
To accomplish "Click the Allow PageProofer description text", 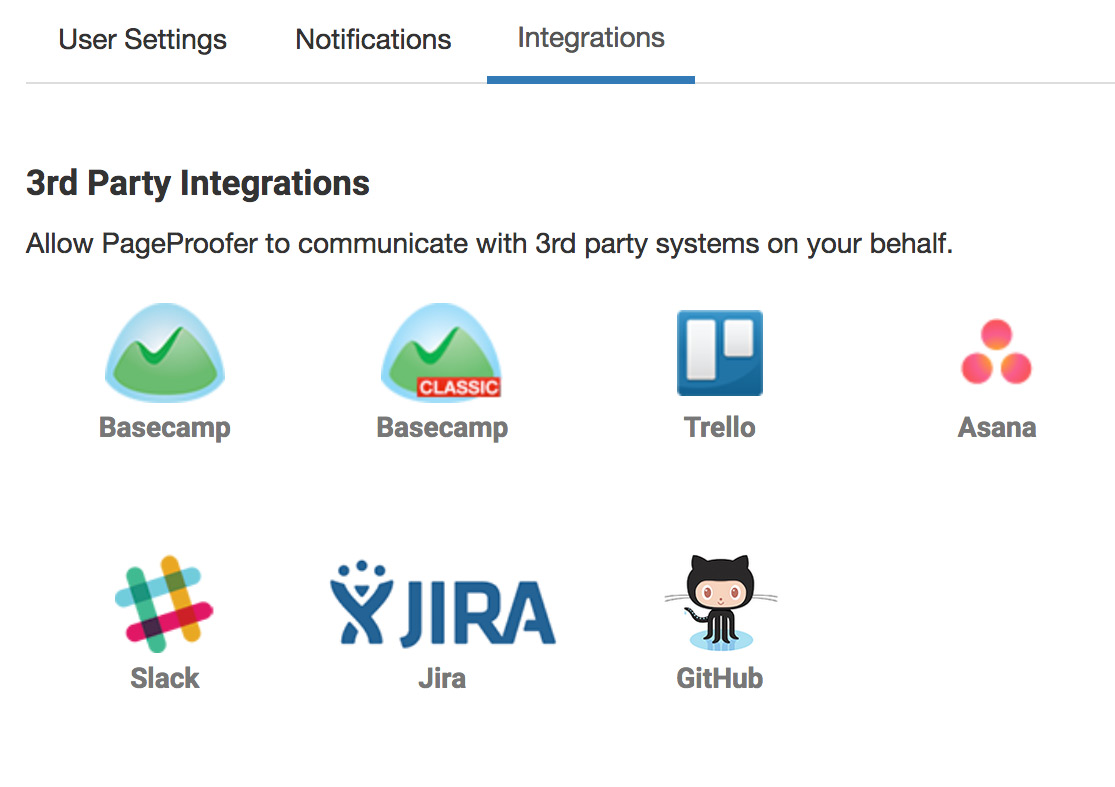I will (489, 244).
